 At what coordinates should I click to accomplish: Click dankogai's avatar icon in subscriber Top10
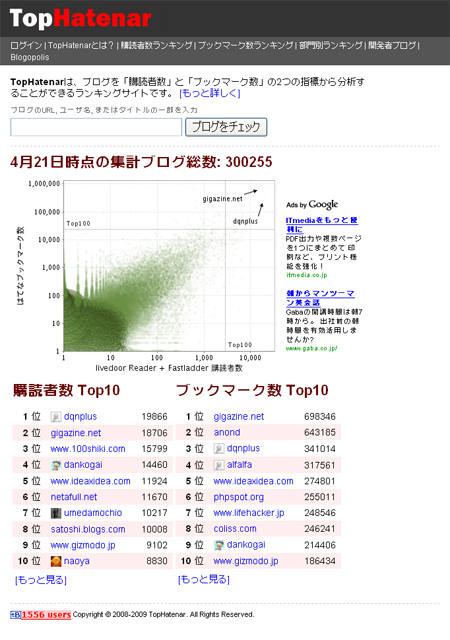point(56,465)
